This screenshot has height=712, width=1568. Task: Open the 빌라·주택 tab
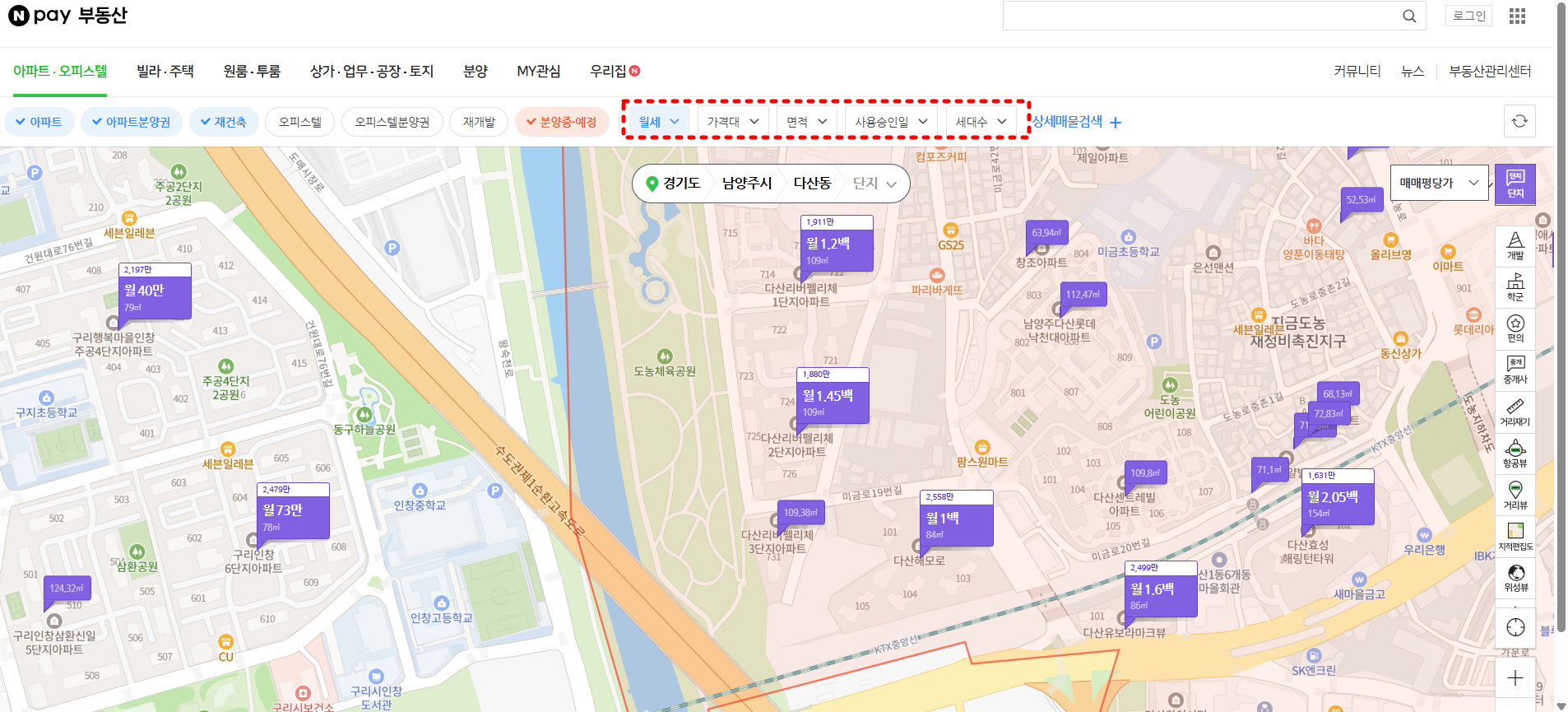point(165,72)
